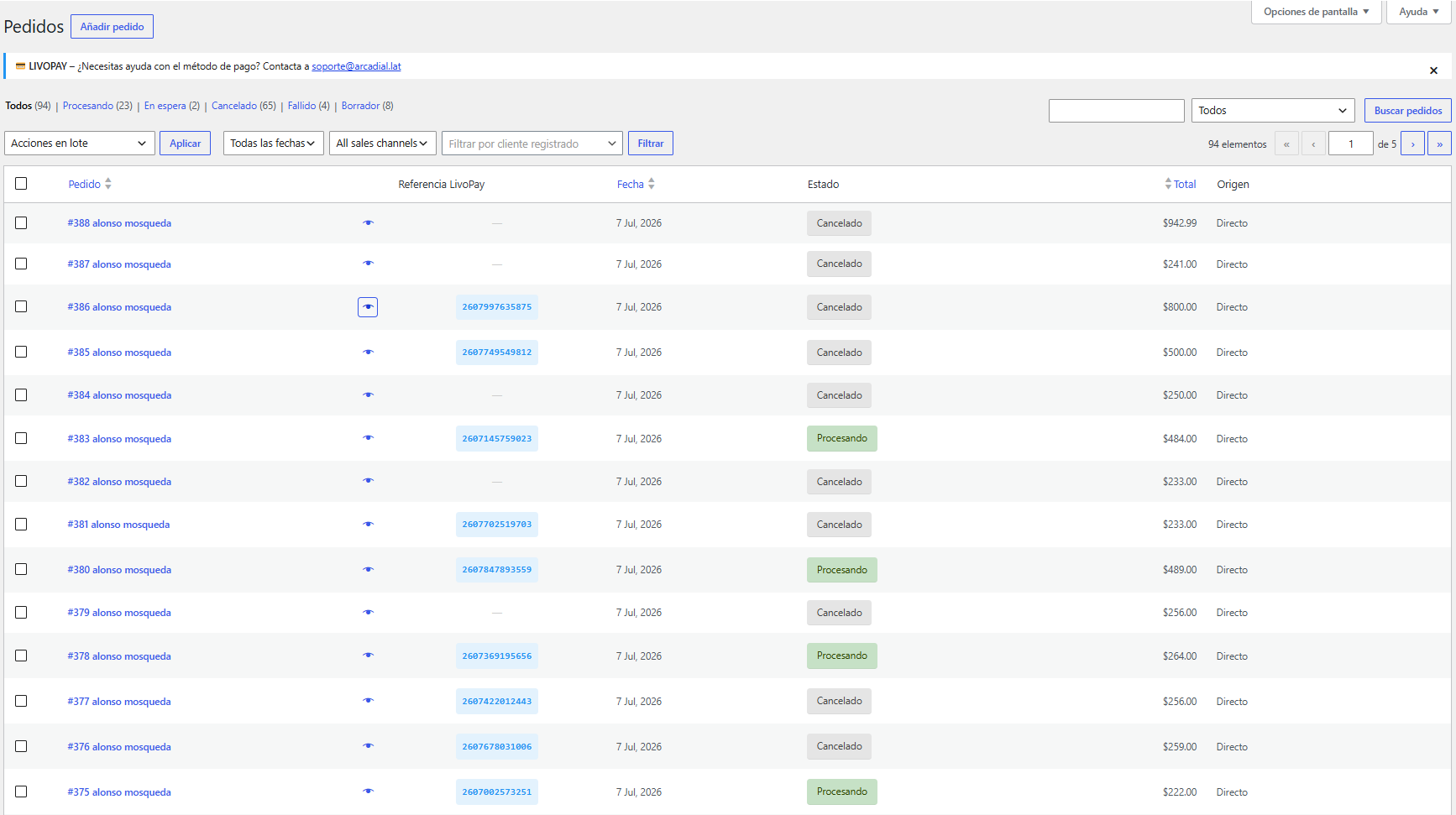Expand the Ayuda help panel
This screenshot has width=1456, height=815.
[x=1419, y=12]
